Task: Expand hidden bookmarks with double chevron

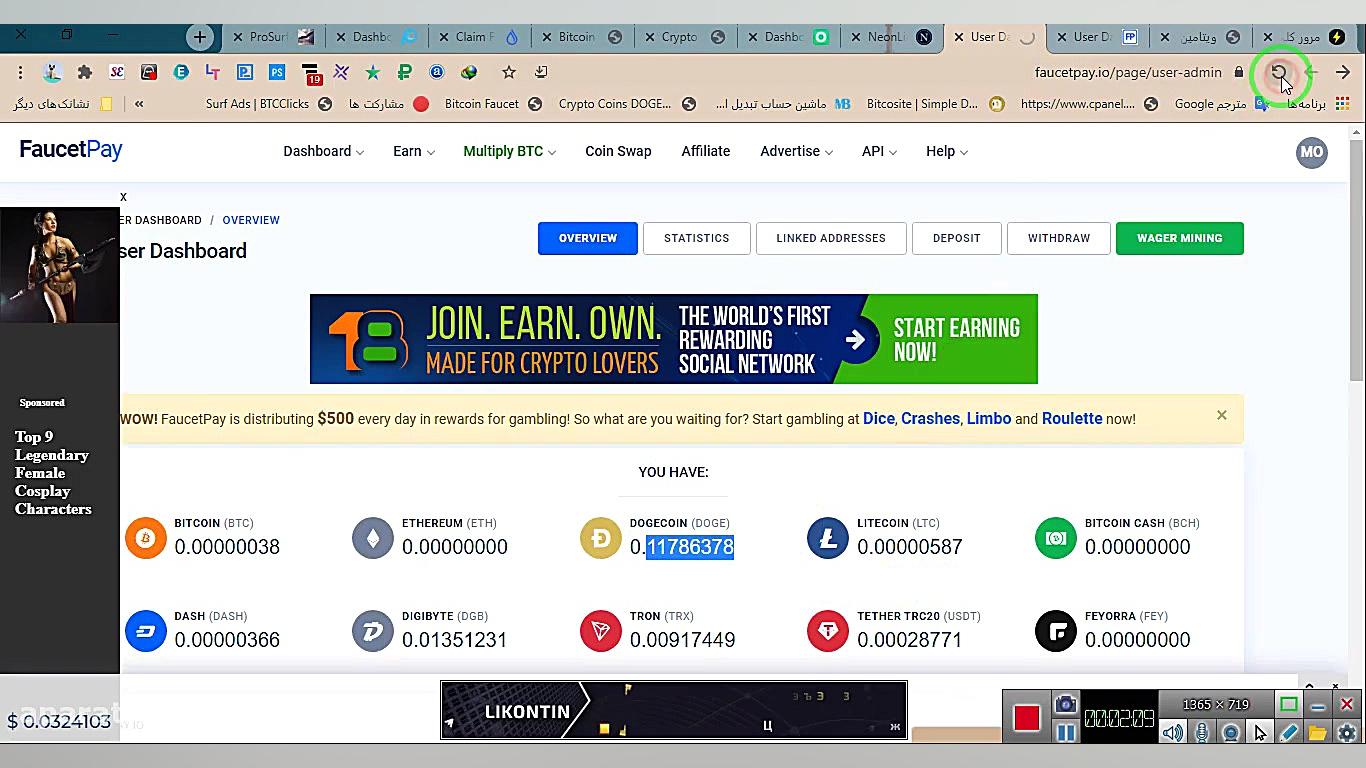Action: [x=139, y=103]
